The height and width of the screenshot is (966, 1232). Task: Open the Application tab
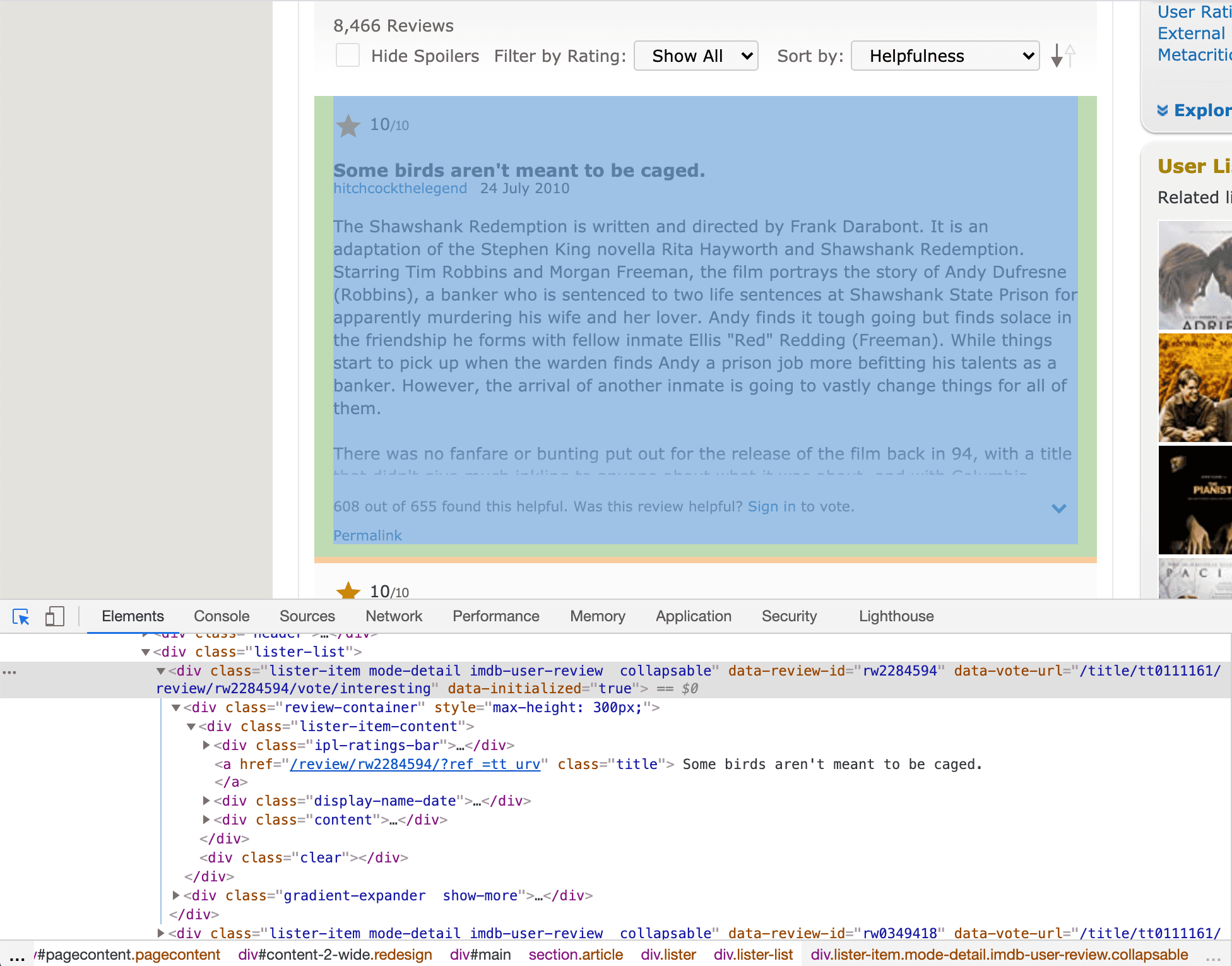[694, 616]
